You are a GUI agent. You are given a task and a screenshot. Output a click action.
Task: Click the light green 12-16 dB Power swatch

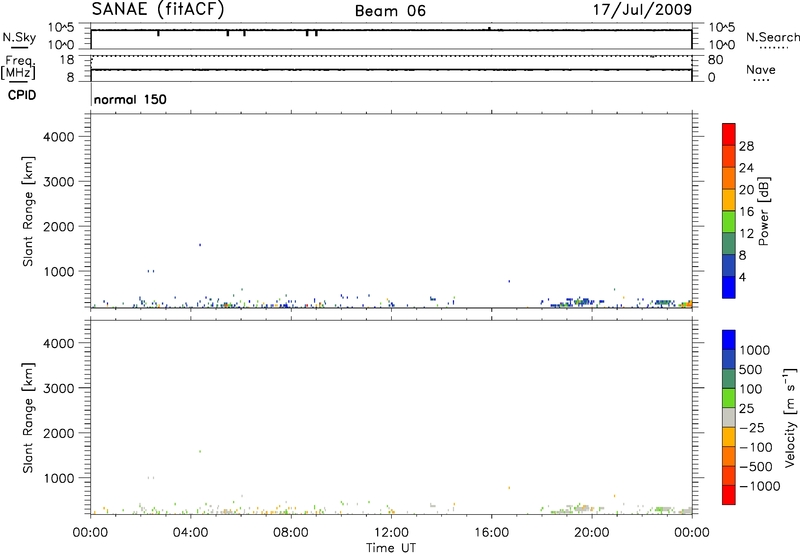point(729,221)
